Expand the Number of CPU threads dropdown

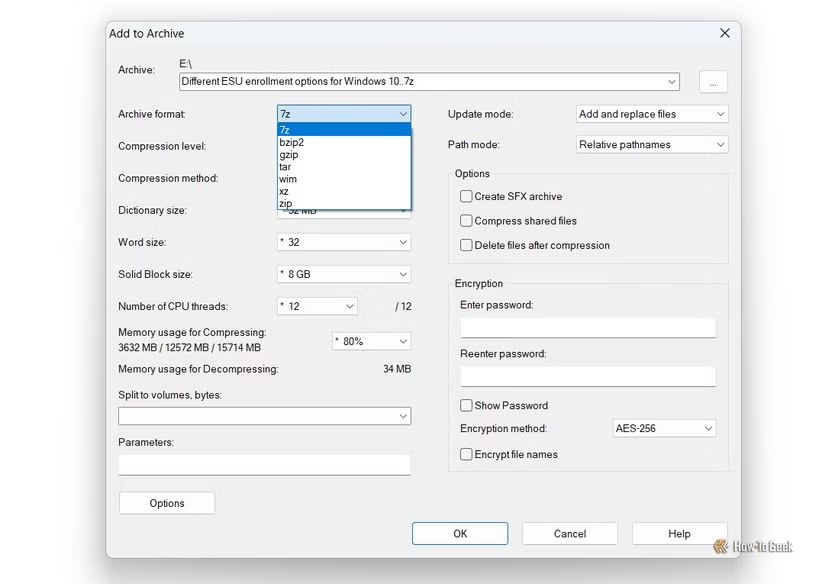(x=317, y=306)
